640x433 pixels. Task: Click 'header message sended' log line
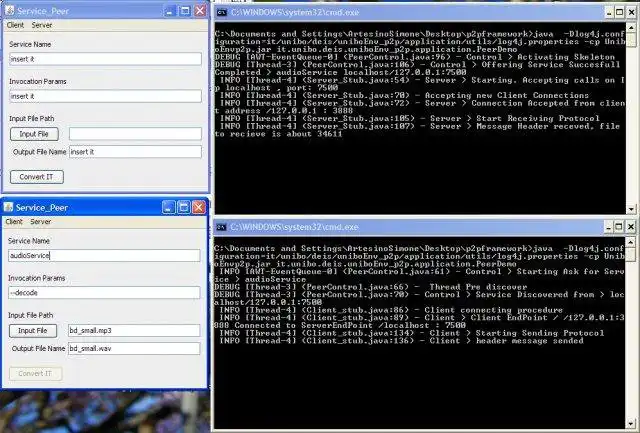click(x=402, y=341)
